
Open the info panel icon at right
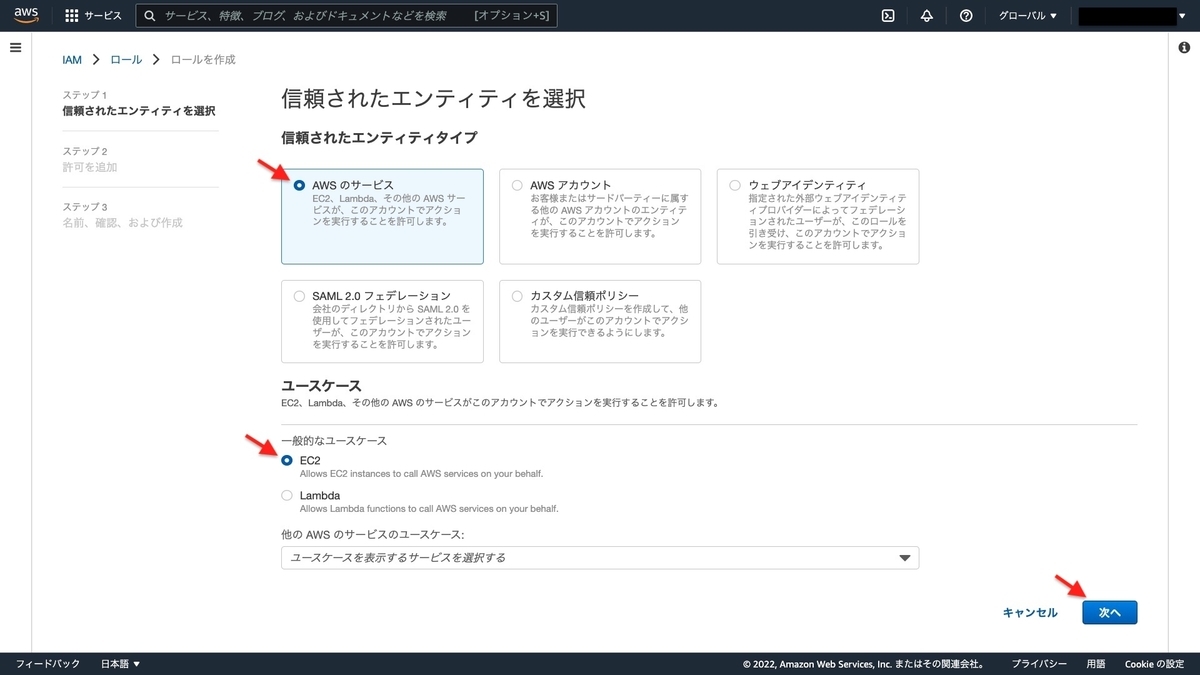1185,48
